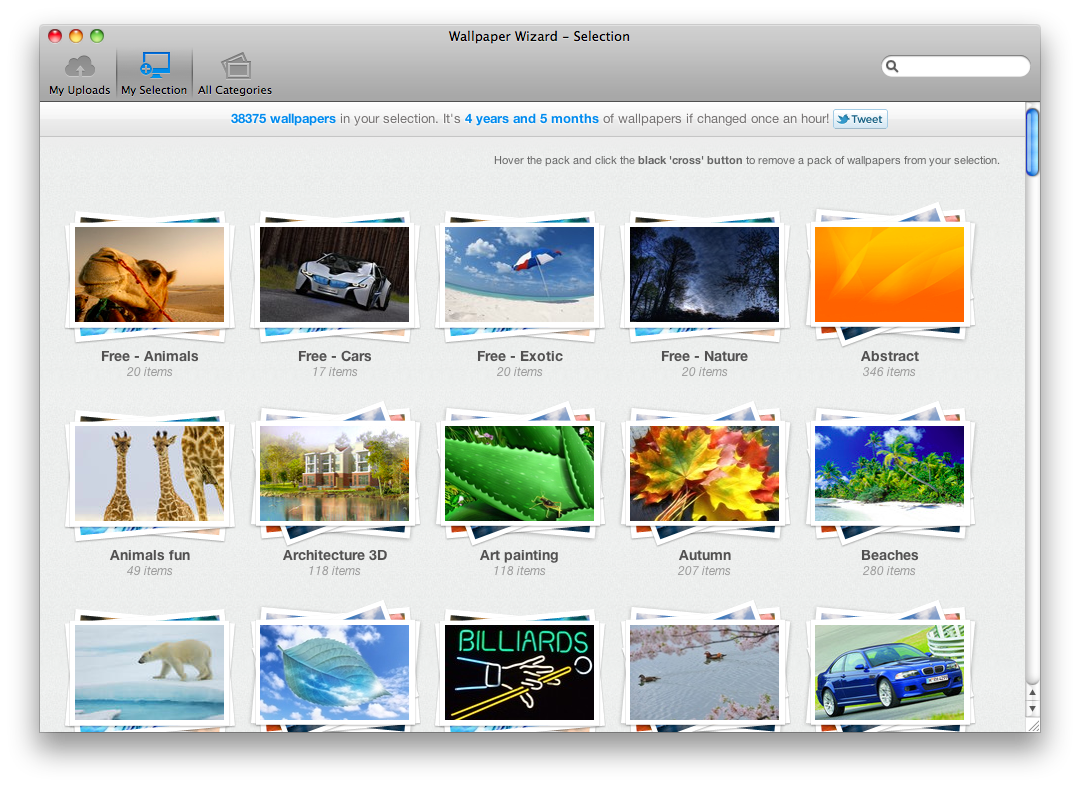The height and width of the screenshot is (787, 1080).
Task: Select the Architecture 3D pack
Action: (x=334, y=473)
